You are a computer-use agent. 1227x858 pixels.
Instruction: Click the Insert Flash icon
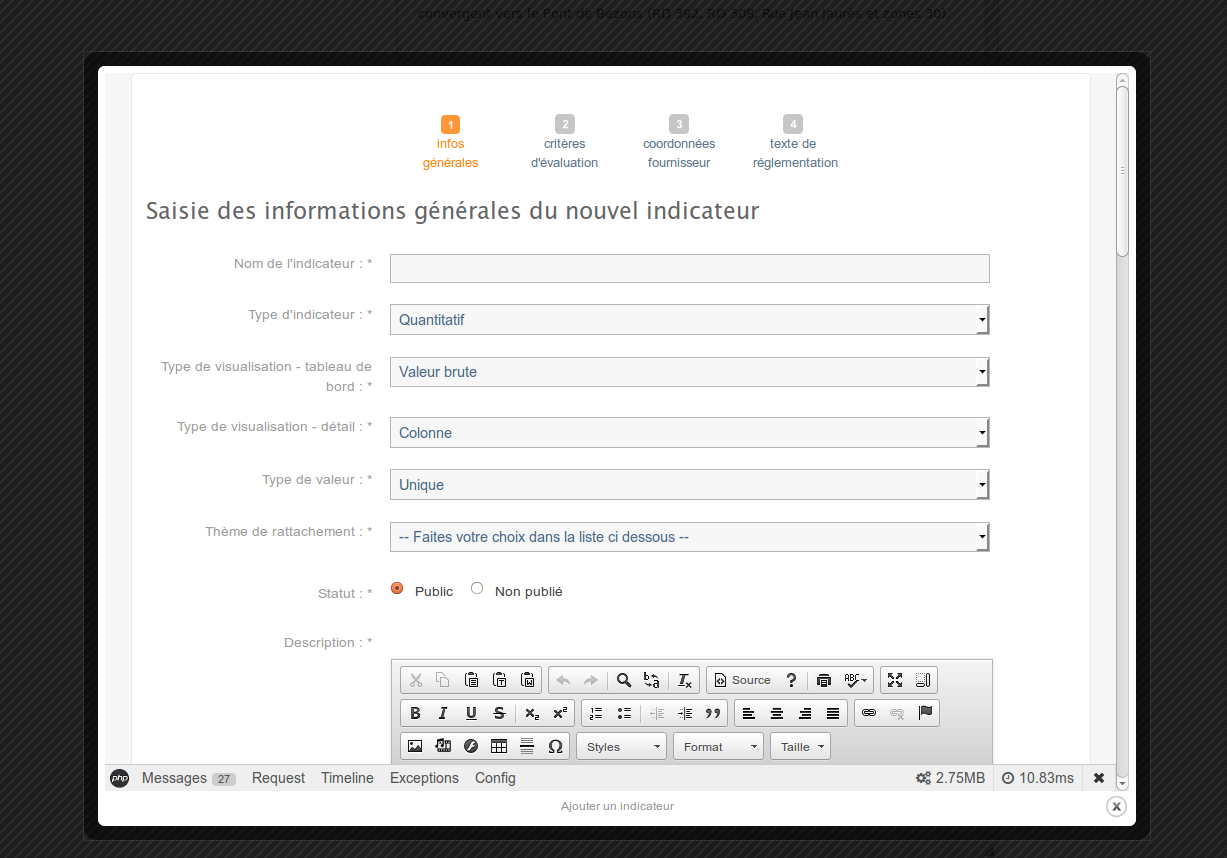tap(471, 746)
